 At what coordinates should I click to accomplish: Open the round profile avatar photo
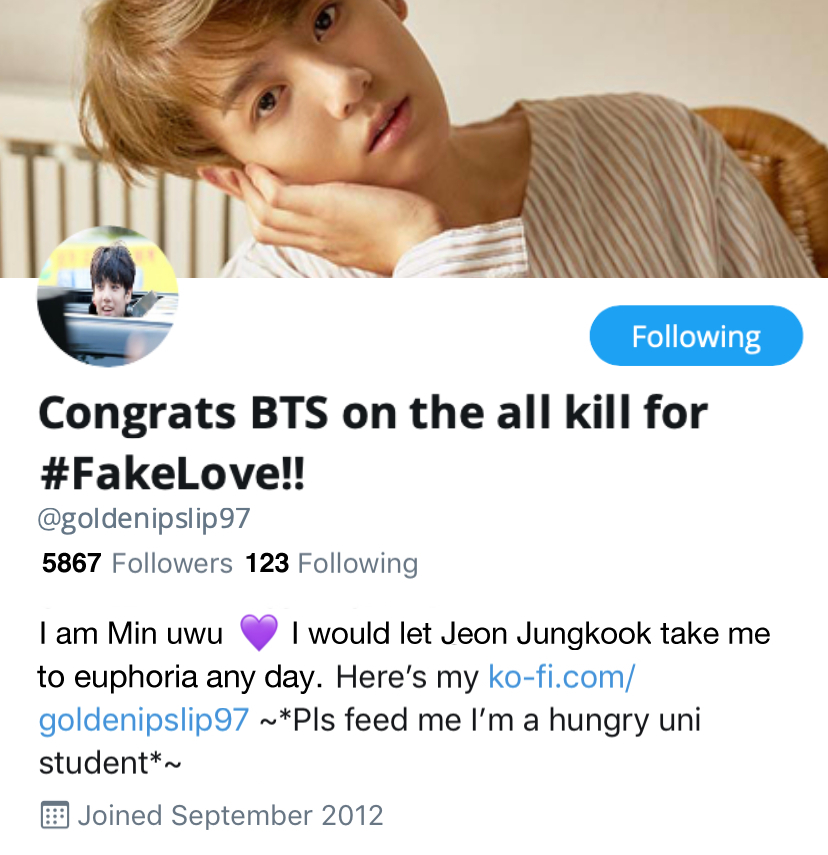click(107, 296)
